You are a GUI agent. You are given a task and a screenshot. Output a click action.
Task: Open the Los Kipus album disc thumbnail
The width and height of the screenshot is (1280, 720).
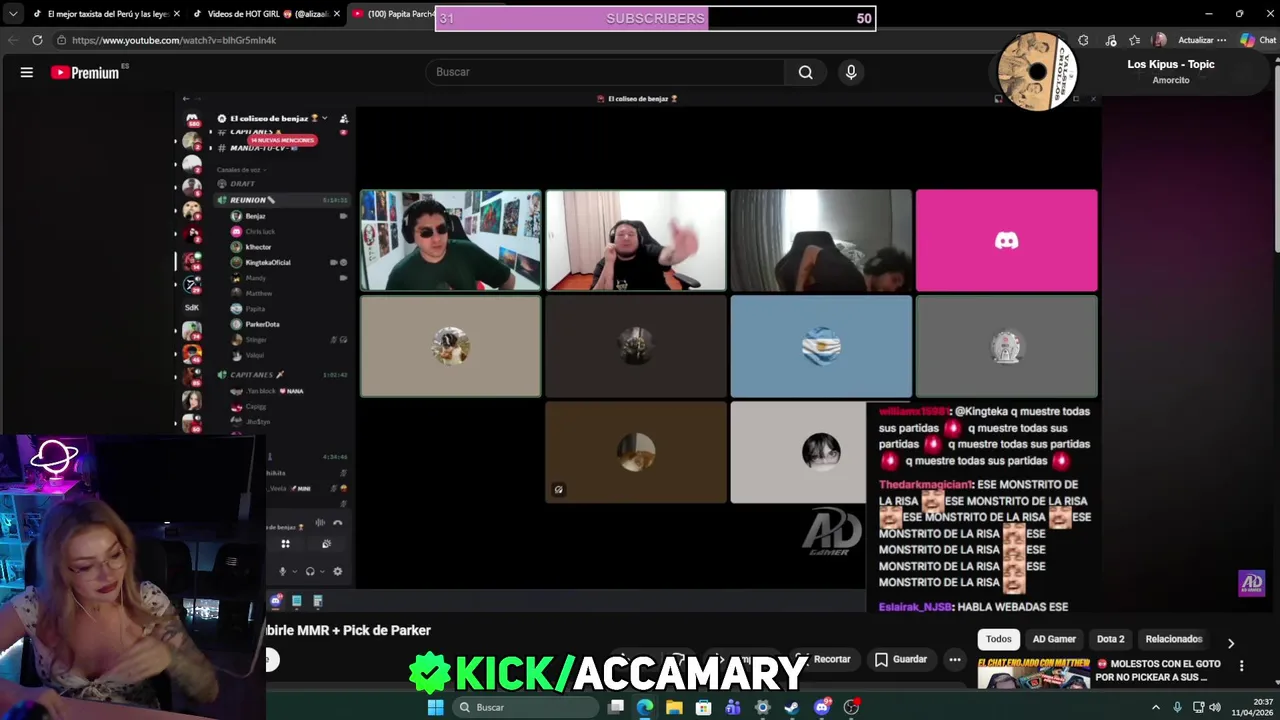(1037, 71)
